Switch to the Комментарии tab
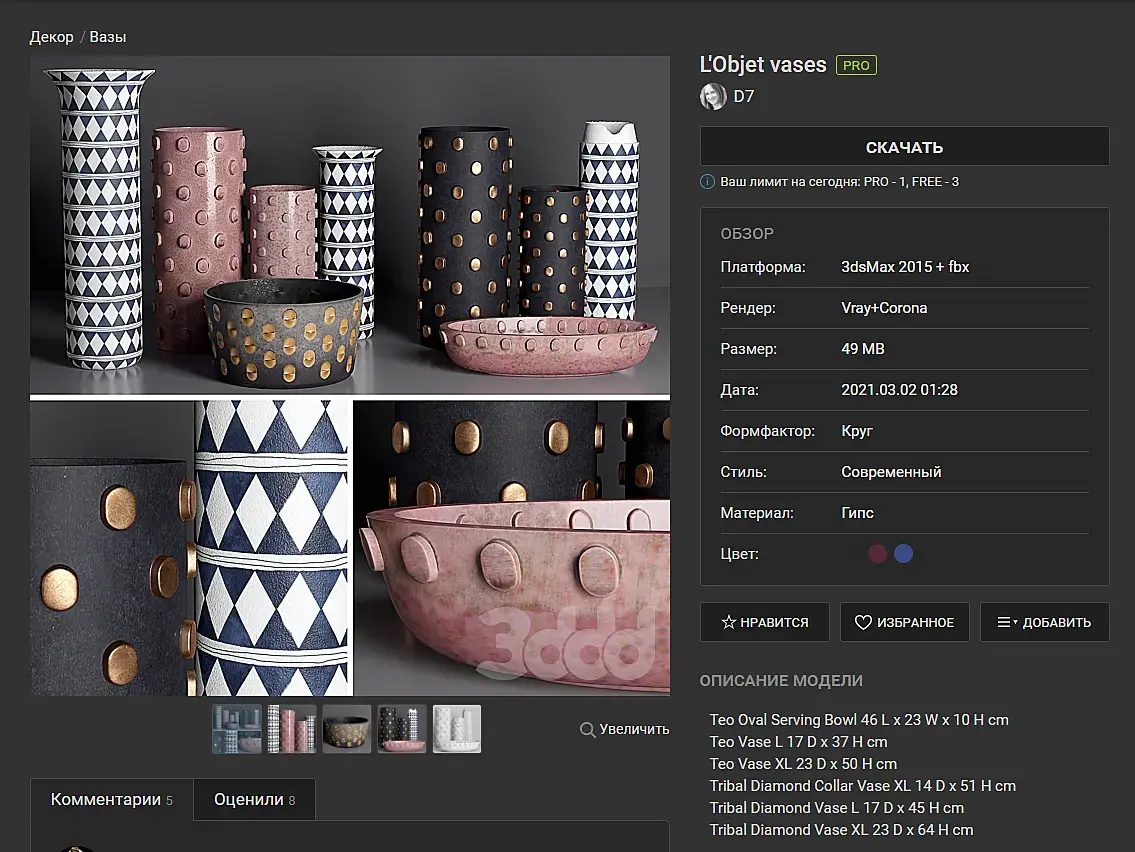The width and height of the screenshot is (1135, 852). click(111, 799)
